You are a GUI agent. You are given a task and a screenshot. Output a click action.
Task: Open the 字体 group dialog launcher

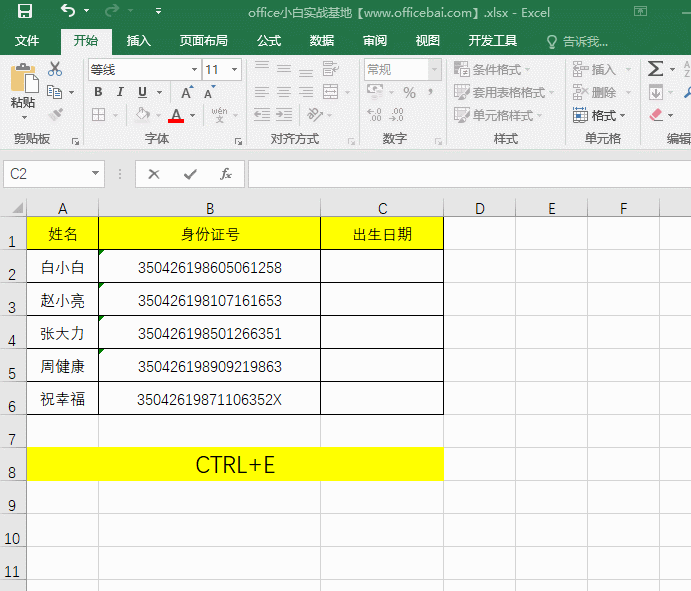[238, 141]
